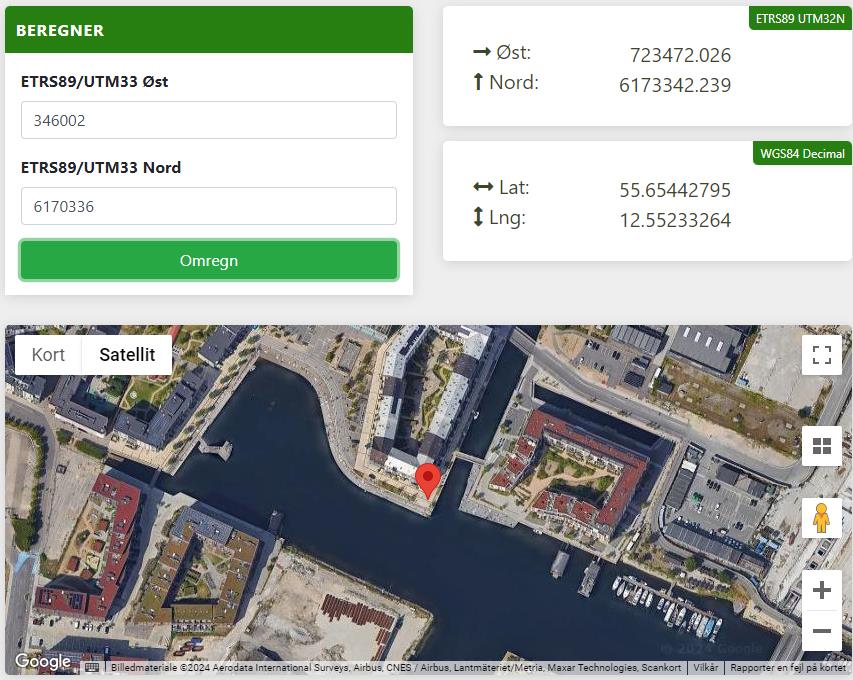853x680 pixels.
Task: Select the Lng value 12.55233264
Action: (675, 220)
